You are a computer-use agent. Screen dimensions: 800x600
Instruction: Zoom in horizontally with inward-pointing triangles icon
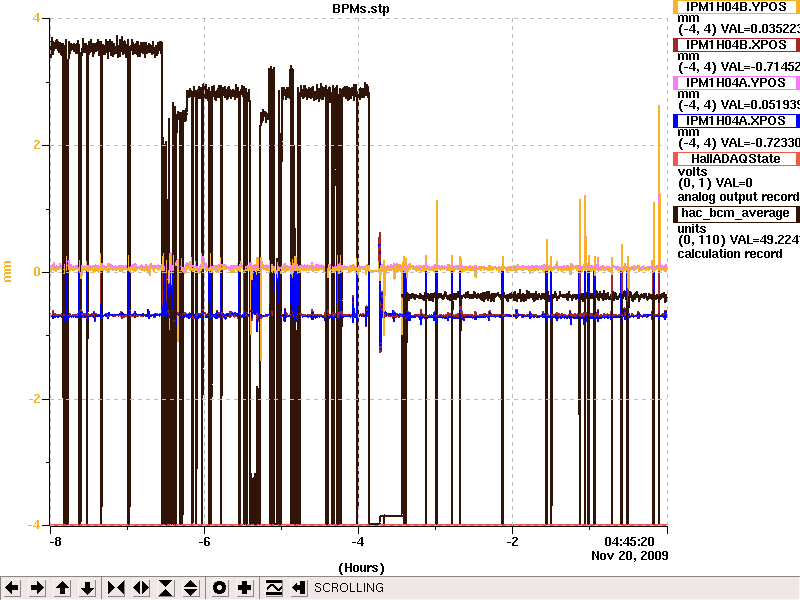116,588
